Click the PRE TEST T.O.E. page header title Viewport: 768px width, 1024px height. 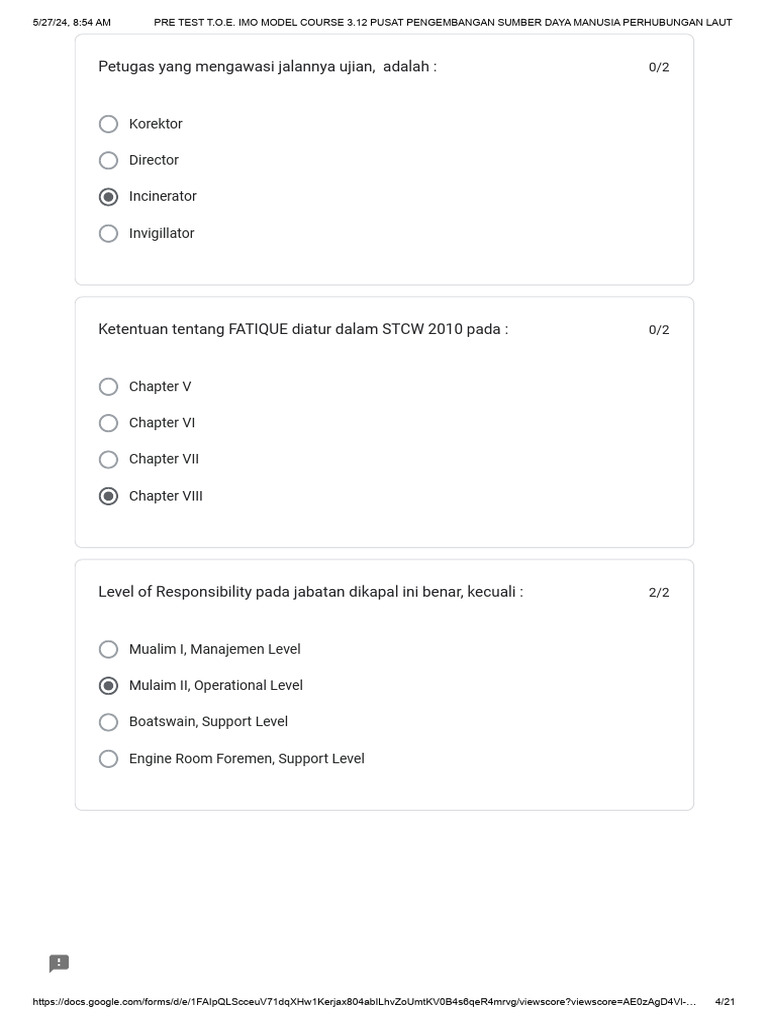click(443, 22)
